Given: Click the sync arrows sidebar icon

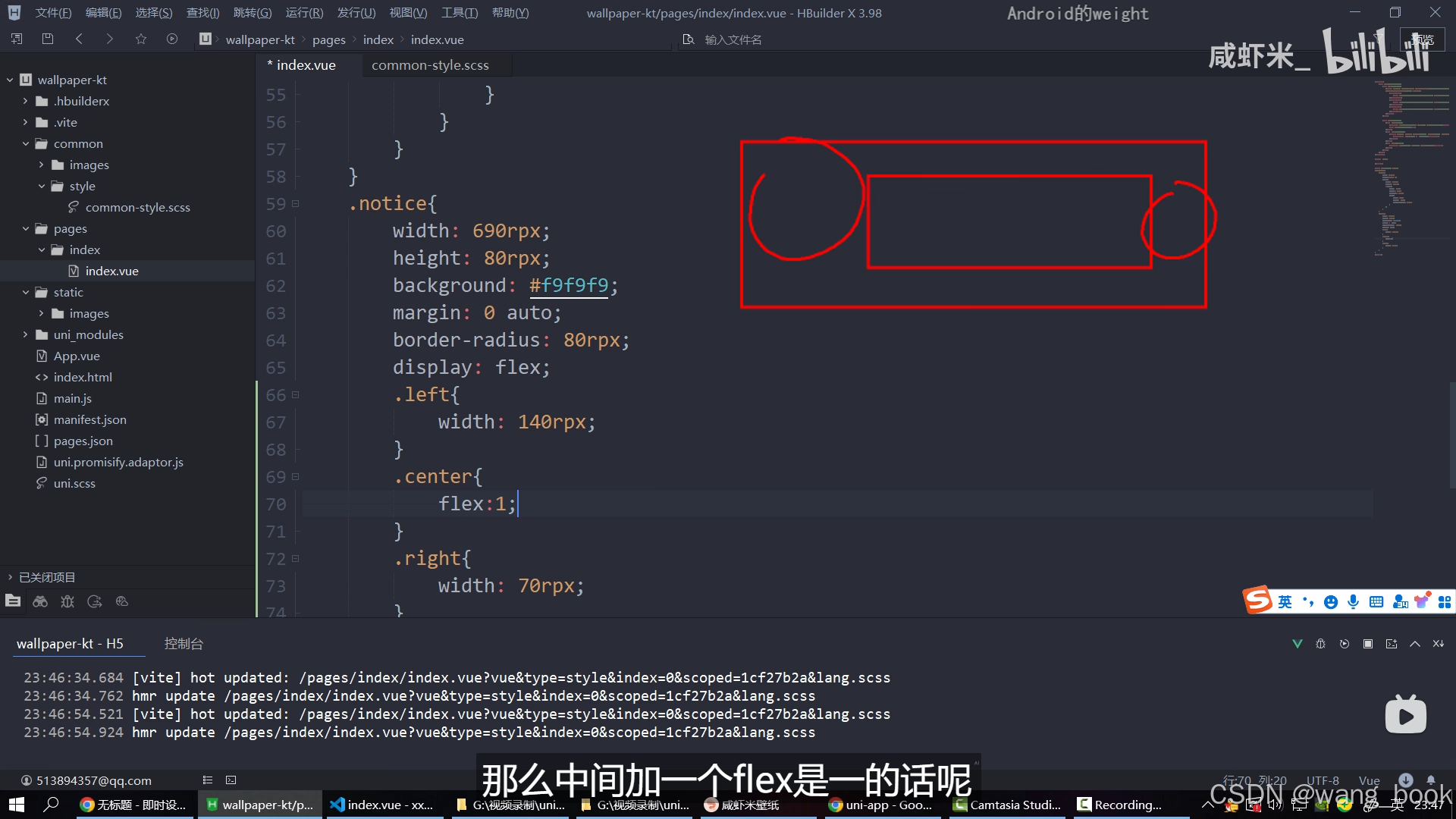Looking at the screenshot, I should [x=95, y=601].
